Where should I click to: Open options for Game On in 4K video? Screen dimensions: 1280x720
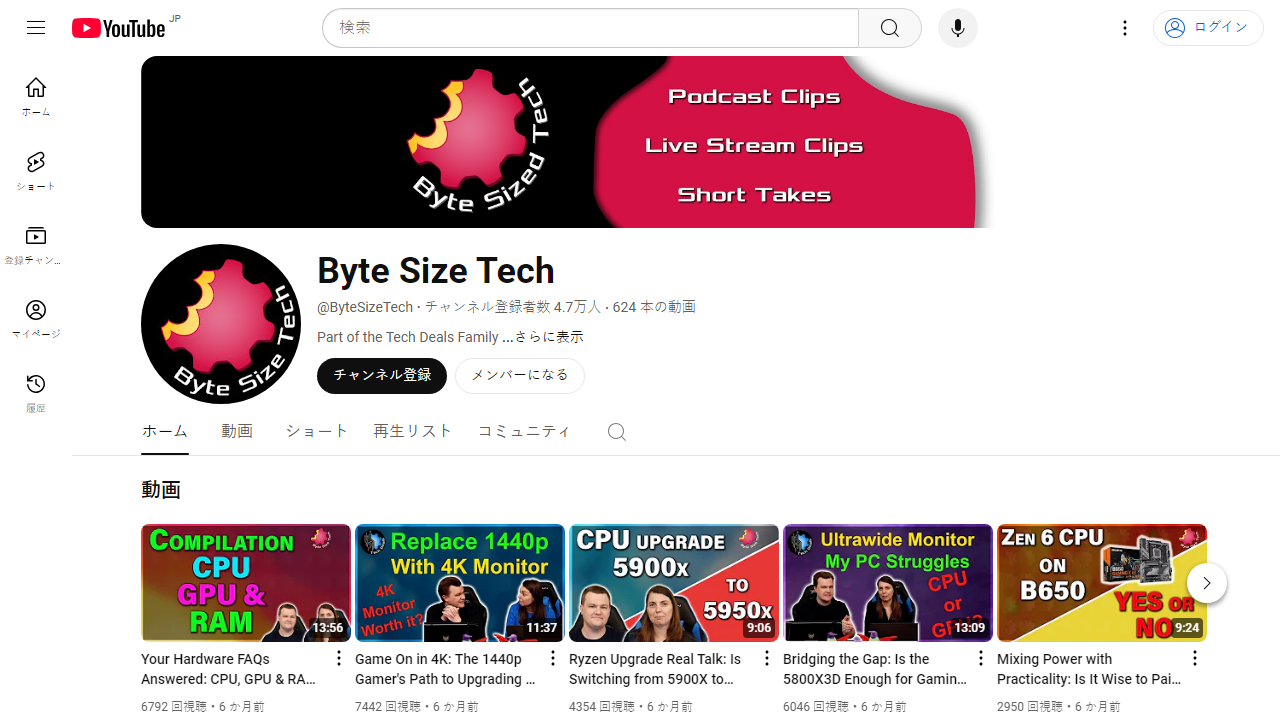click(553, 658)
